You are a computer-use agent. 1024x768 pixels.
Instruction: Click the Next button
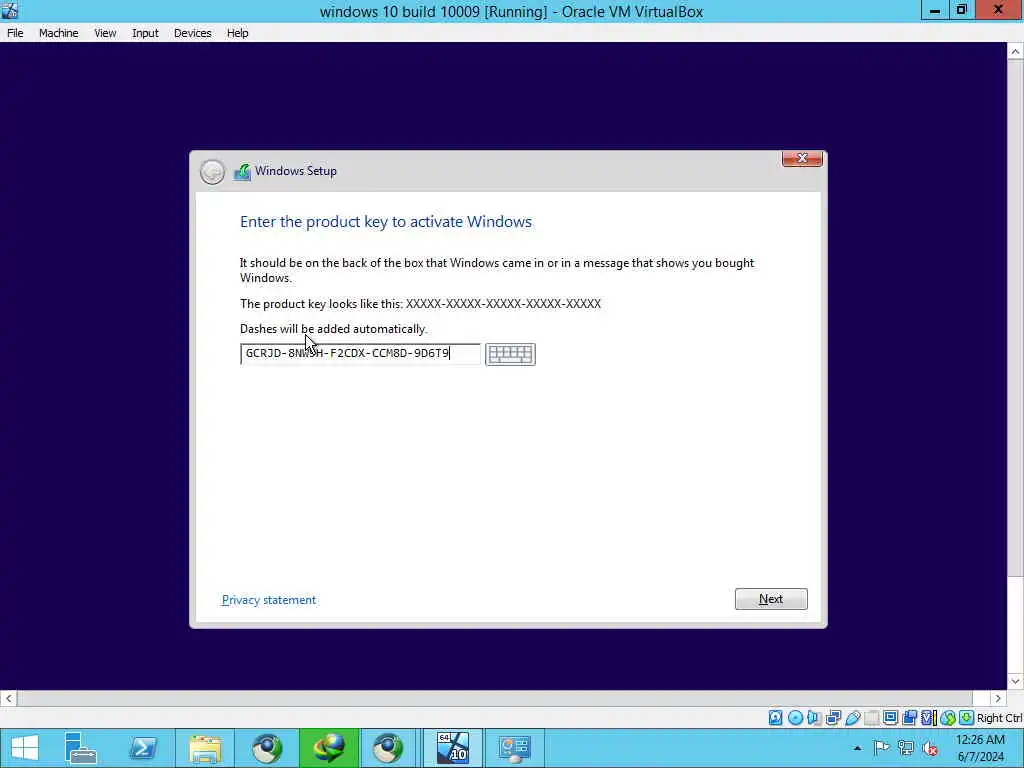coord(771,599)
